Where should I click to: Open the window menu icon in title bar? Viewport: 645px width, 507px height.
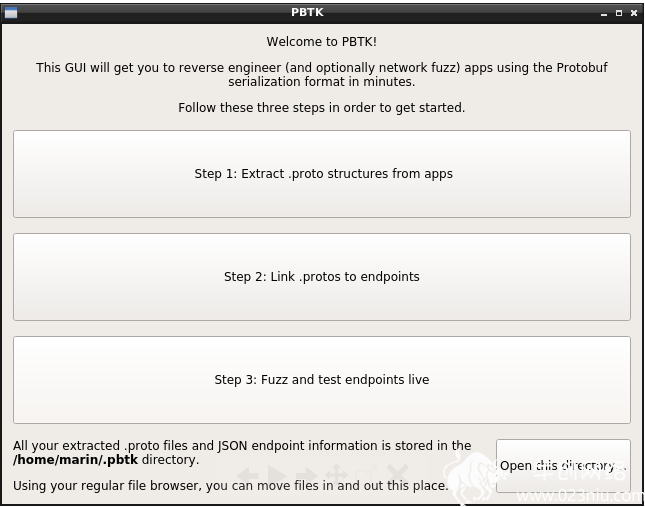11,13
